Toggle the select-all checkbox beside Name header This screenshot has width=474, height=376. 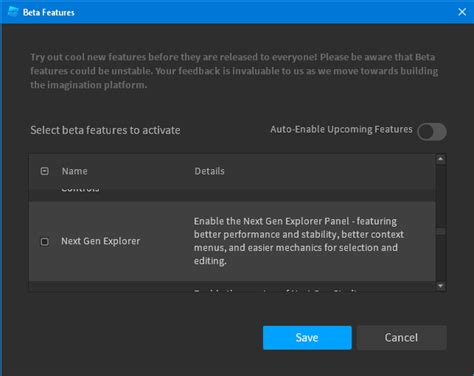[44, 171]
